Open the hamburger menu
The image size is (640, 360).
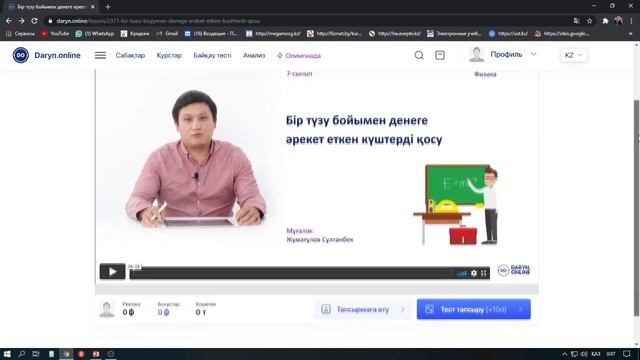(100, 55)
